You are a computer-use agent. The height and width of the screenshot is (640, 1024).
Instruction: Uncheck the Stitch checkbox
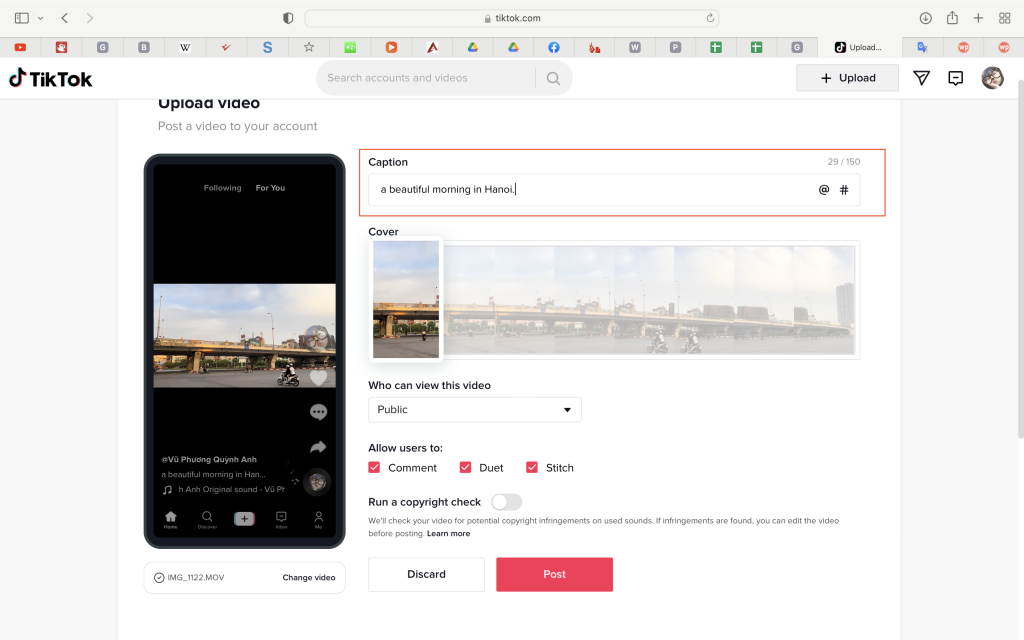point(532,468)
